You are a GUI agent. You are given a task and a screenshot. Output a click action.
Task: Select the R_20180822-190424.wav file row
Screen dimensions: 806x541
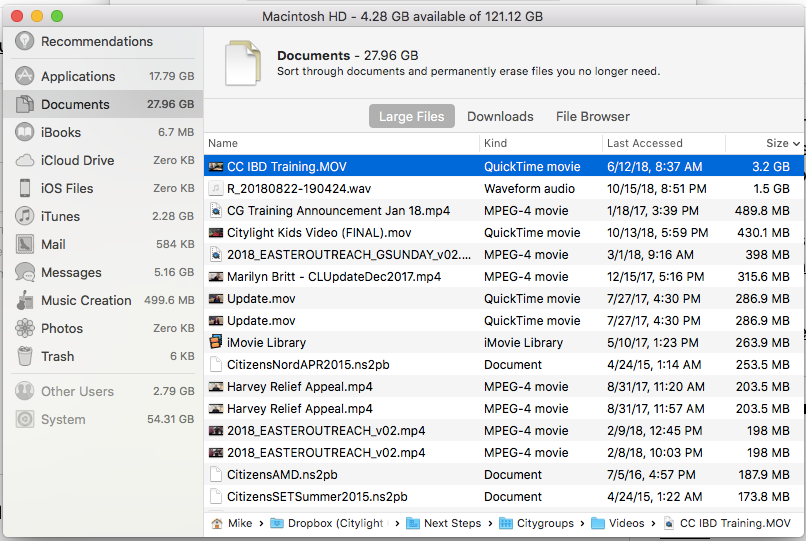299,188
